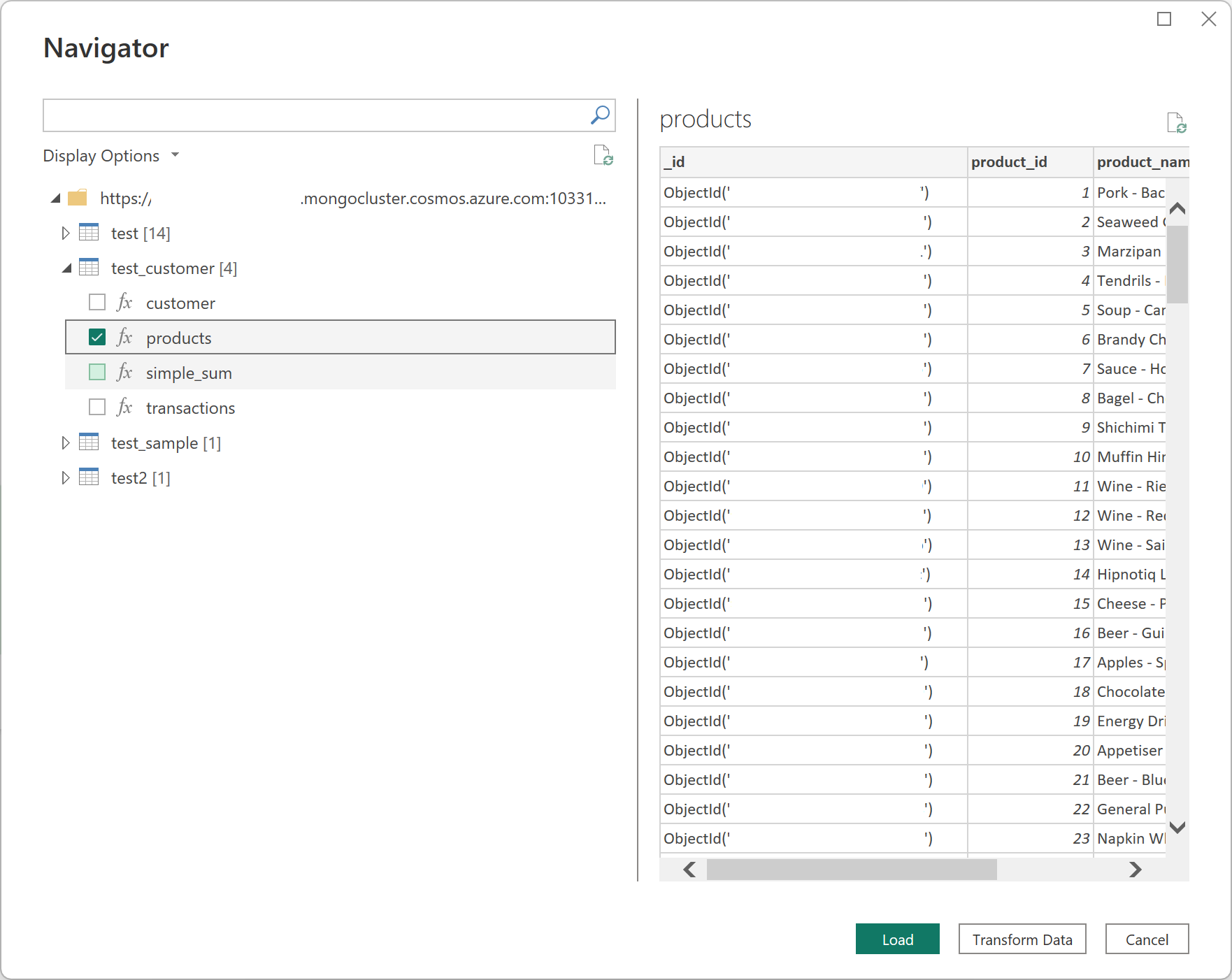Expand the test [14] database node
Screen dimensions: 1232x980
(x=65, y=233)
